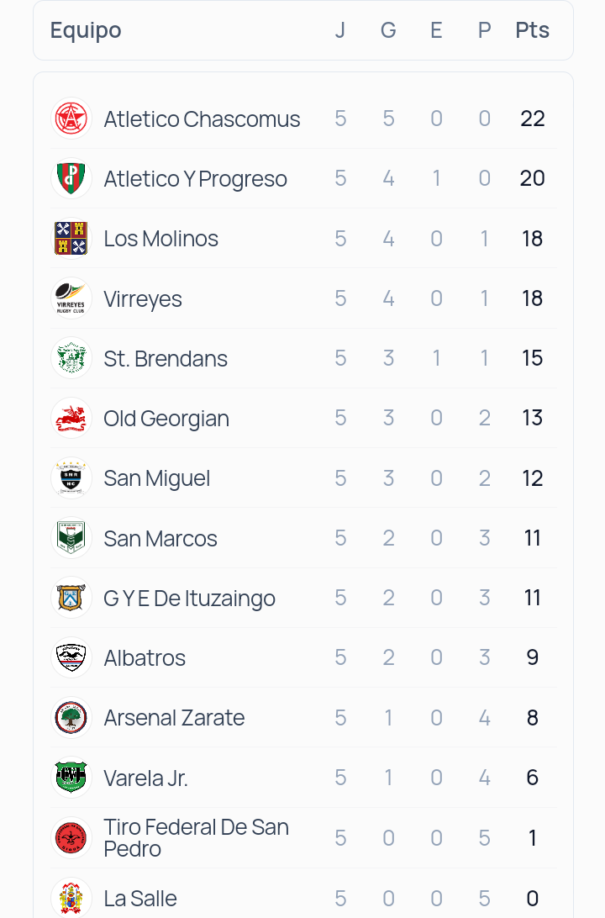Tap the G Y E De Ituzaingo crest
Image resolution: width=605 pixels, height=918 pixels.
(71, 598)
